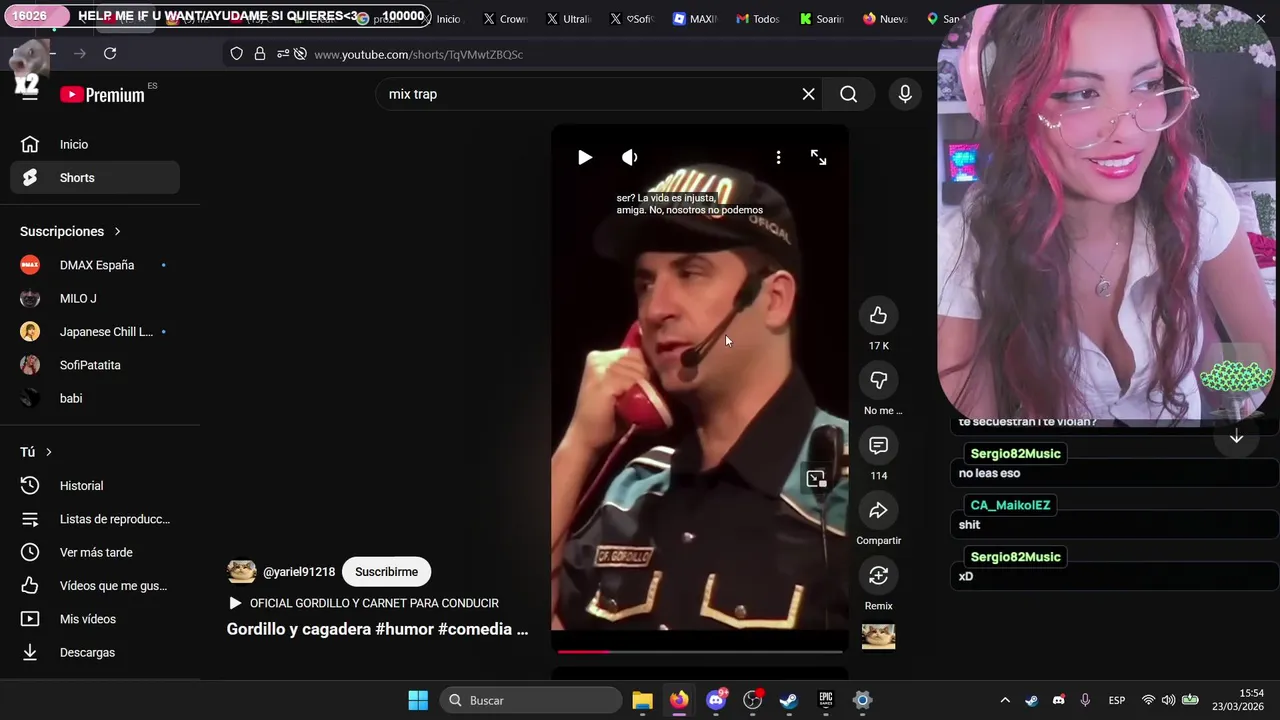Viewport: 1280px width, 720px height.
Task: Open the MILO J channel
Action: pos(95,298)
